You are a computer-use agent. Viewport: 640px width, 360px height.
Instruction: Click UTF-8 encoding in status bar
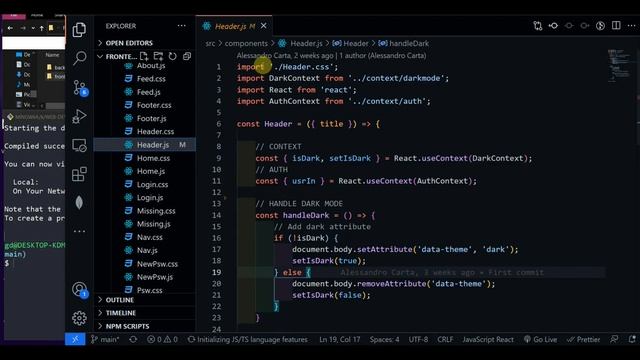(418, 339)
